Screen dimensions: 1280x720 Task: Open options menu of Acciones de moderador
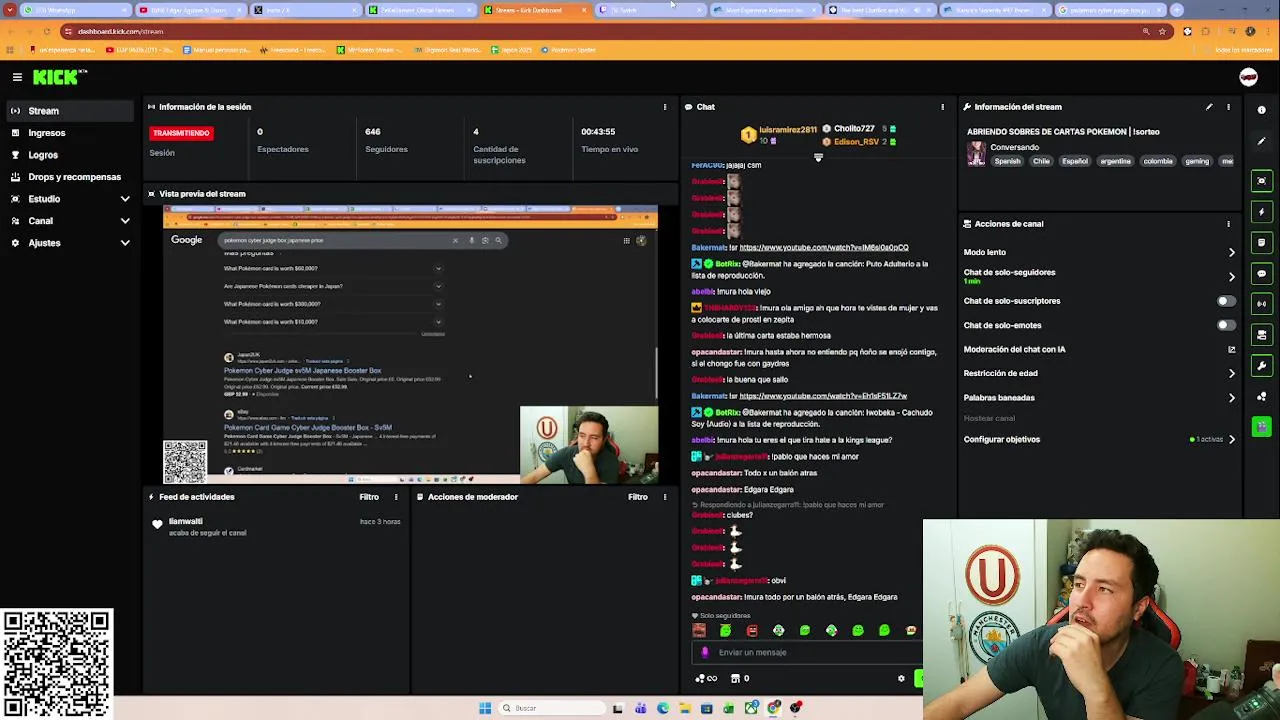point(665,497)
